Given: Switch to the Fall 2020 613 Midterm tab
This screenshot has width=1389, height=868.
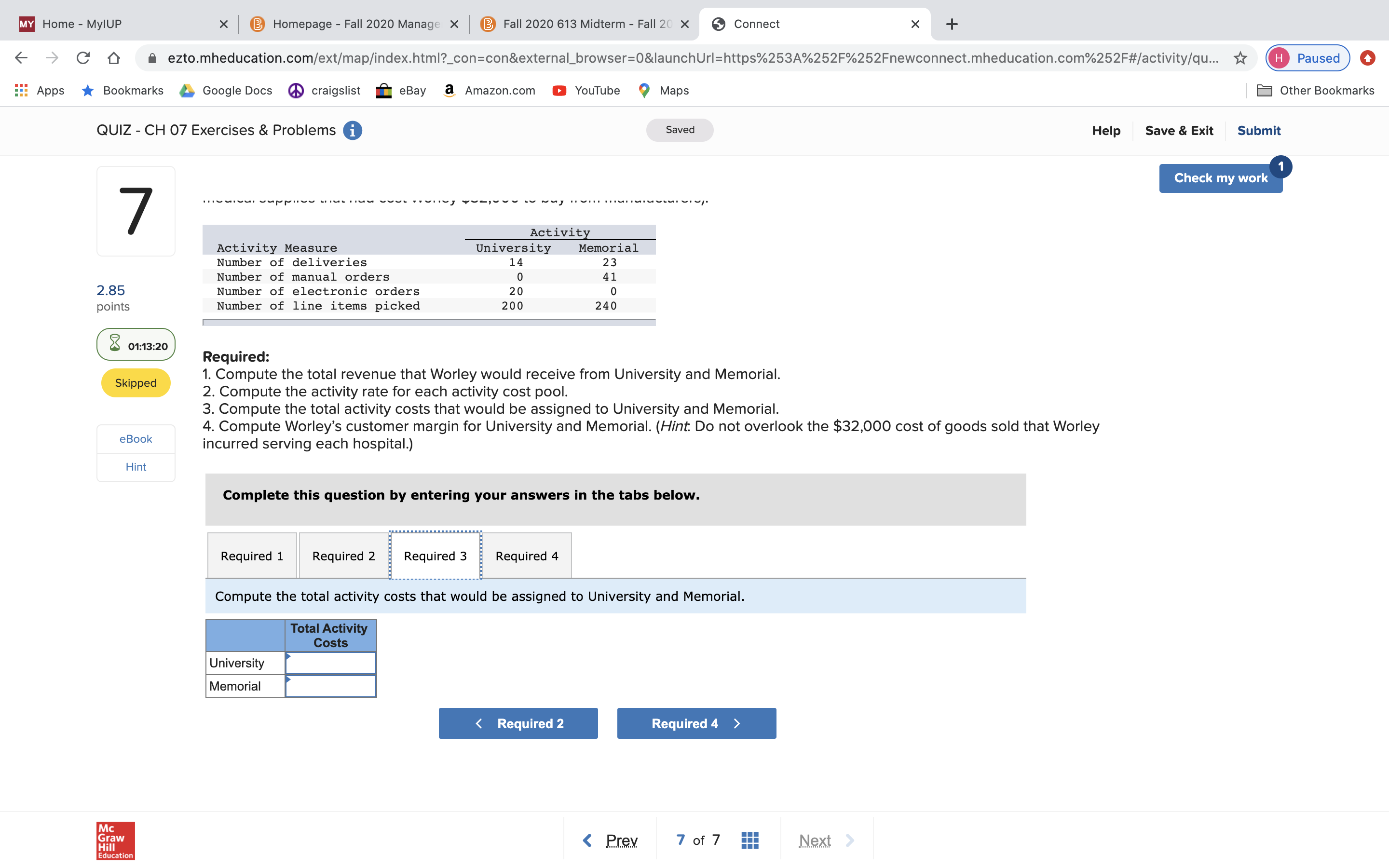Looking at the screenshot, I should (580, 24).
